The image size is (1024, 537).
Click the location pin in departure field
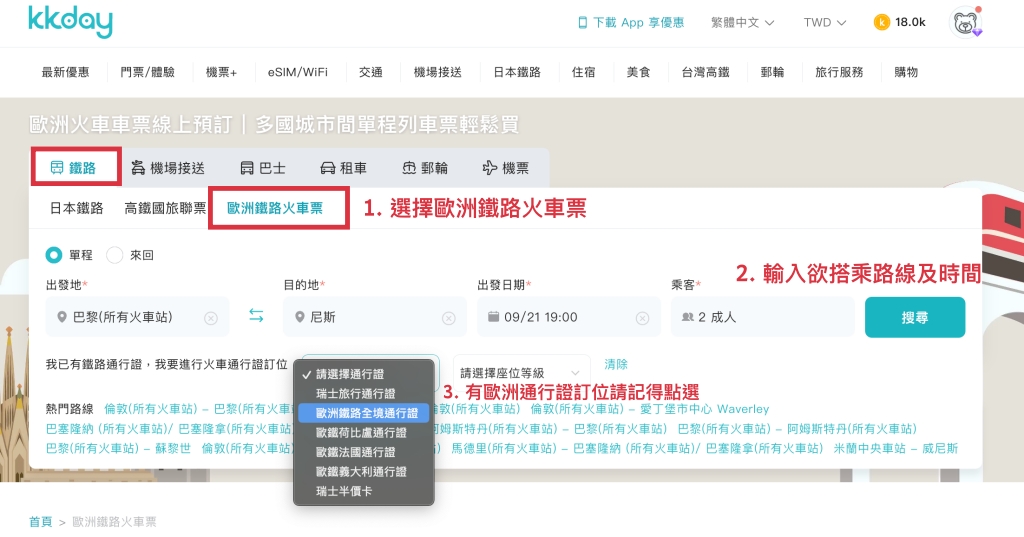click(x=62, y=317)
